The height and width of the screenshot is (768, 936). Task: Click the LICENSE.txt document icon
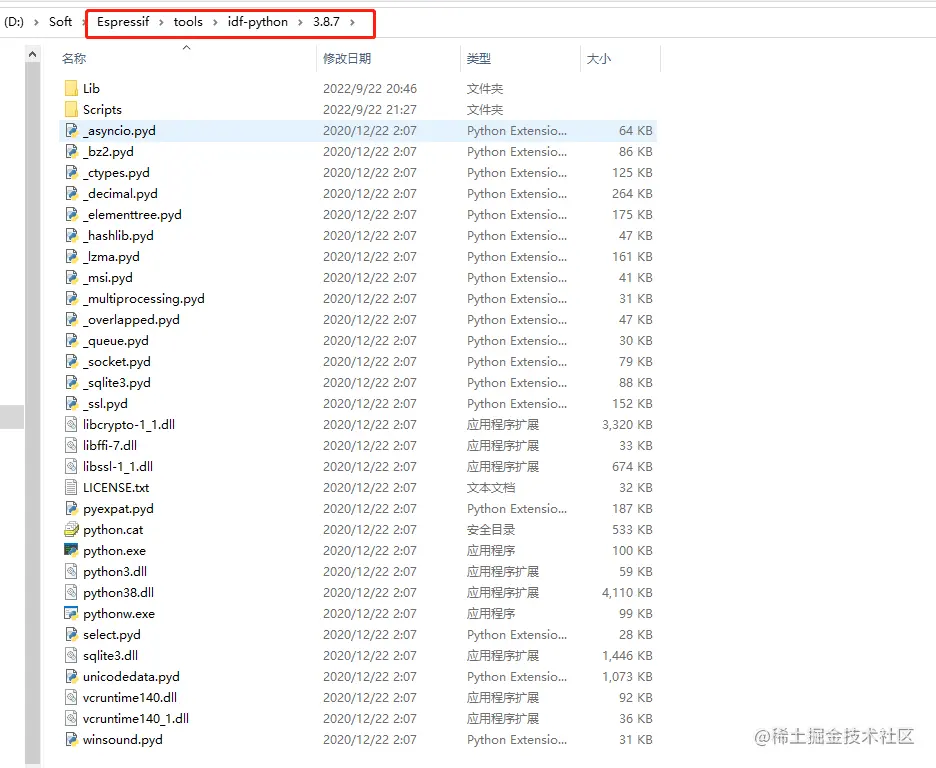click(x=71, y=488)
